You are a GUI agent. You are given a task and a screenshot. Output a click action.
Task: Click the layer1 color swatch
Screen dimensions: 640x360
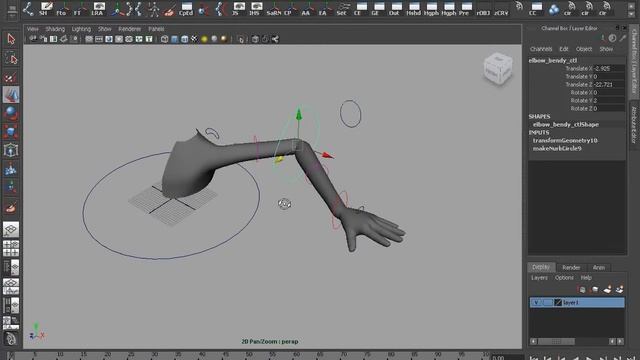click(x=558, y=302)
